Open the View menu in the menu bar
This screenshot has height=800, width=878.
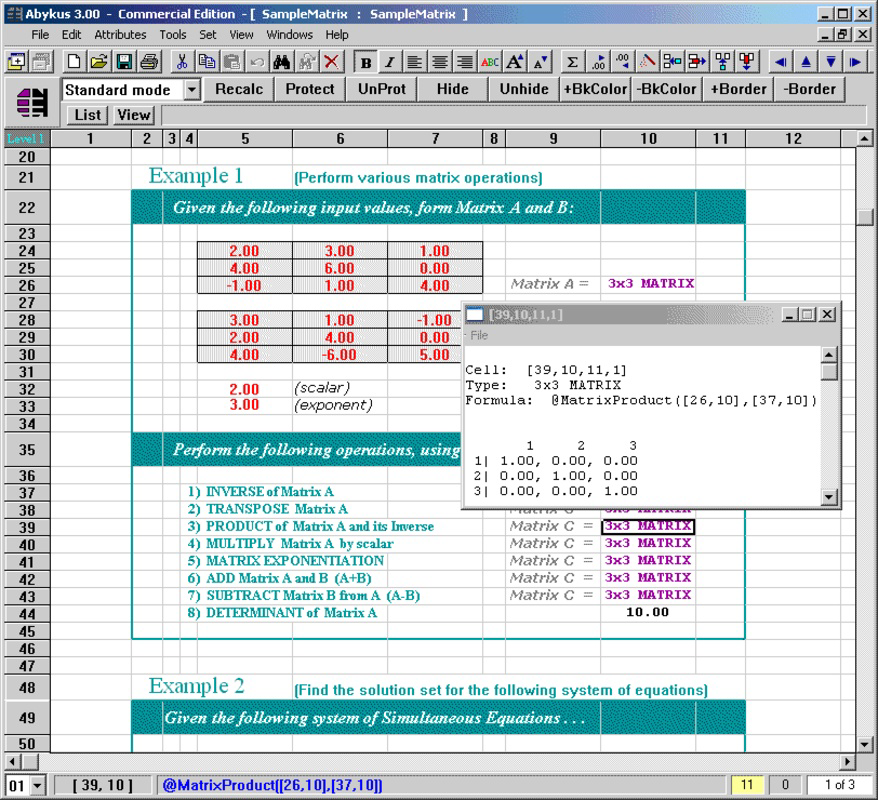pos(241,35)
